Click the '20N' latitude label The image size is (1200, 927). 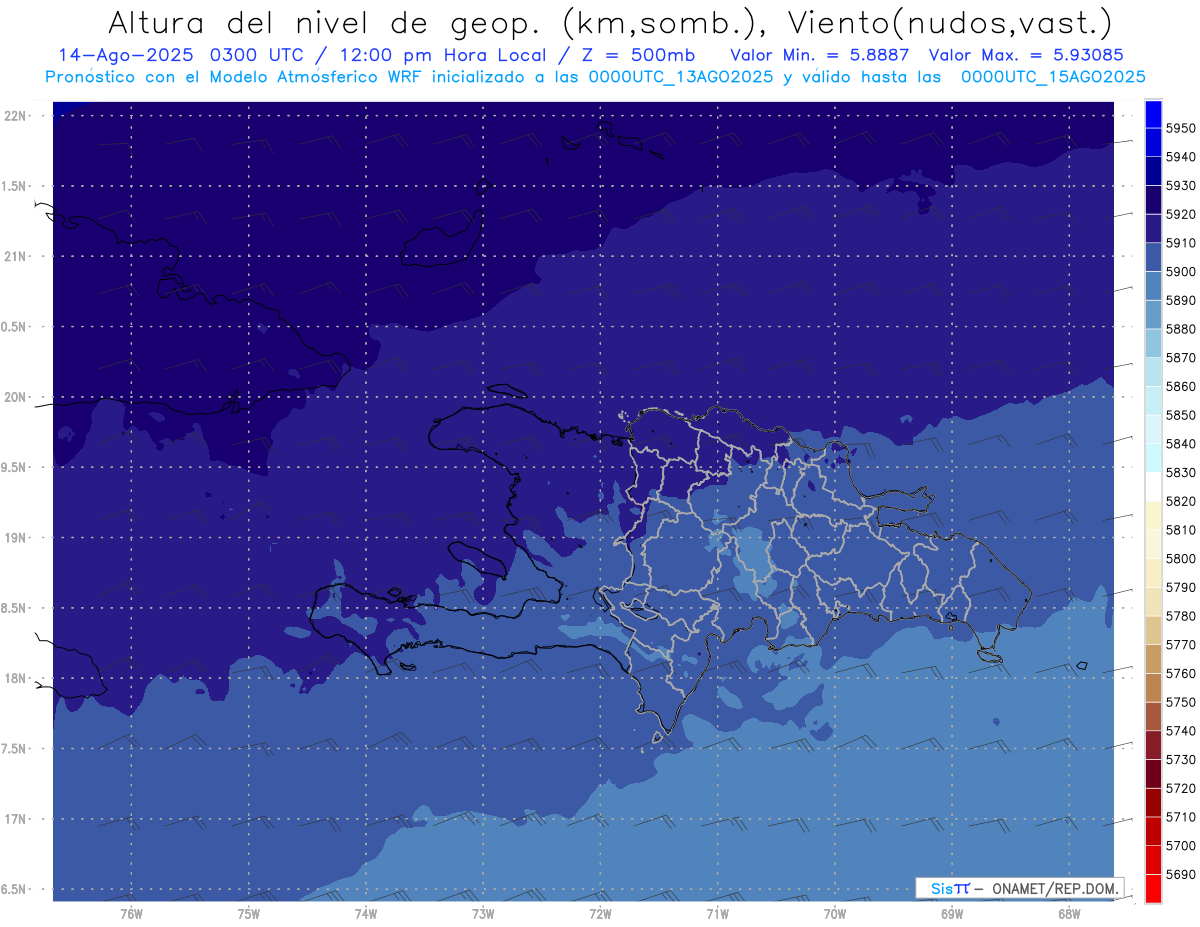(16, 397)
